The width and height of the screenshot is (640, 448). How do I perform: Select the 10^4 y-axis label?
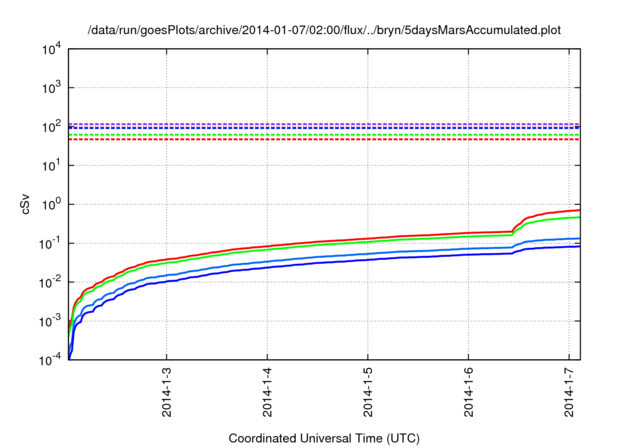click(x=51, y=49)
